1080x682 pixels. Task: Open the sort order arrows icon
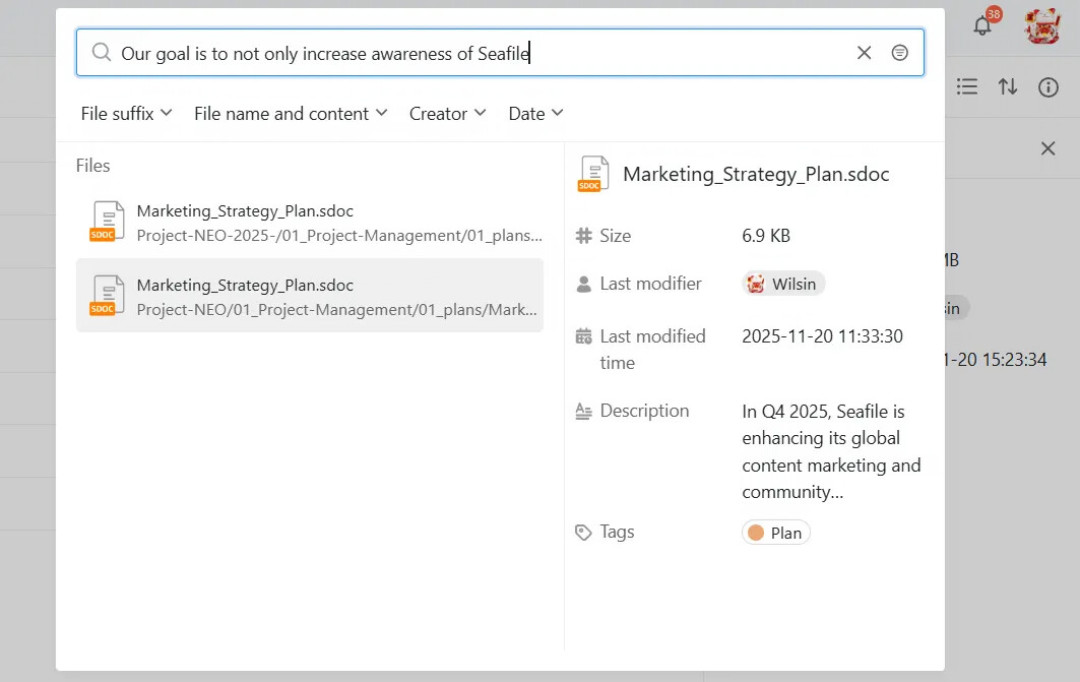1008,87
